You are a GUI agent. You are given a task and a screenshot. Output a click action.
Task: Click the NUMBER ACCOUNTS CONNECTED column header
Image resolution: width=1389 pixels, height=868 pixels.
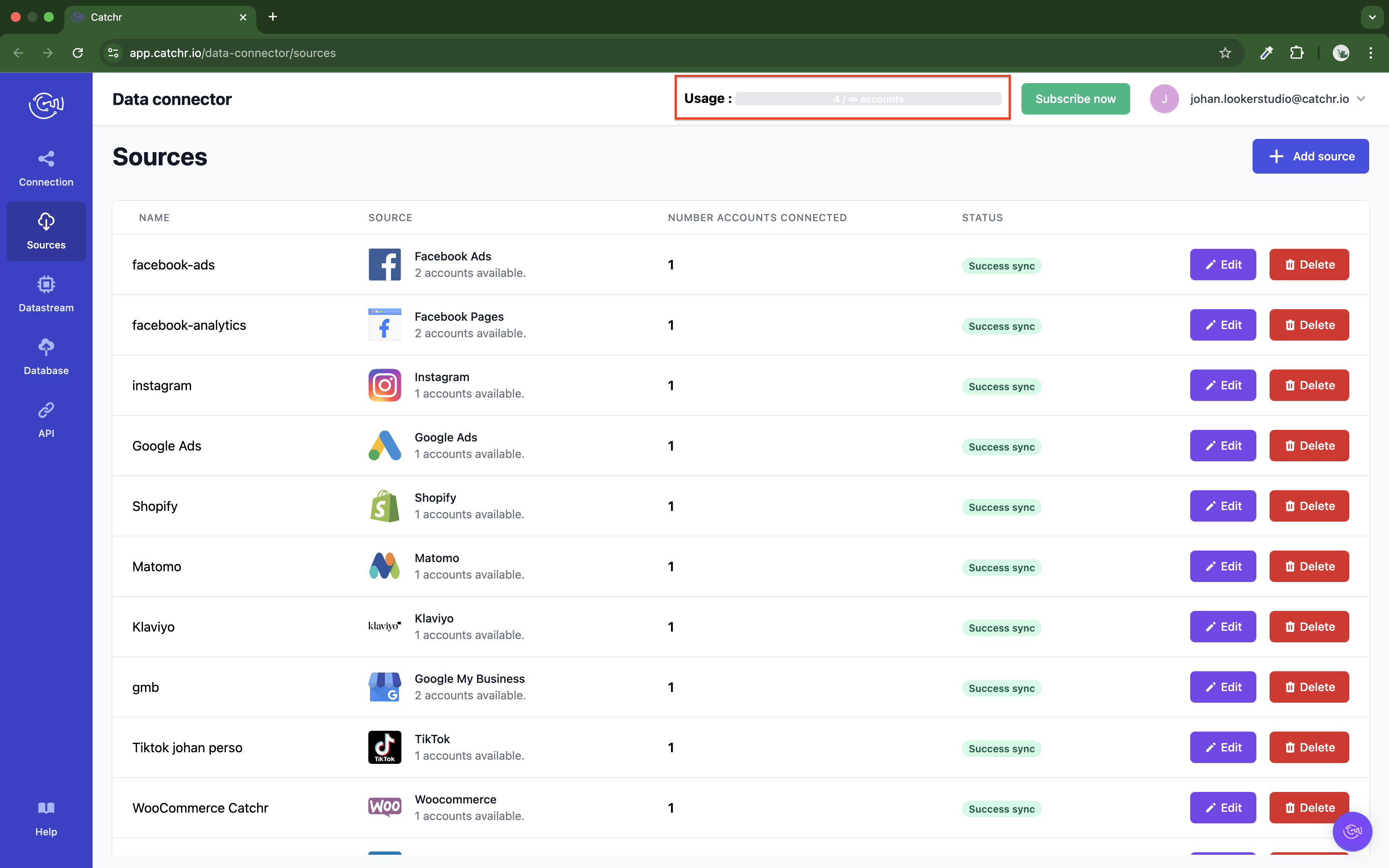click(757, 217)
